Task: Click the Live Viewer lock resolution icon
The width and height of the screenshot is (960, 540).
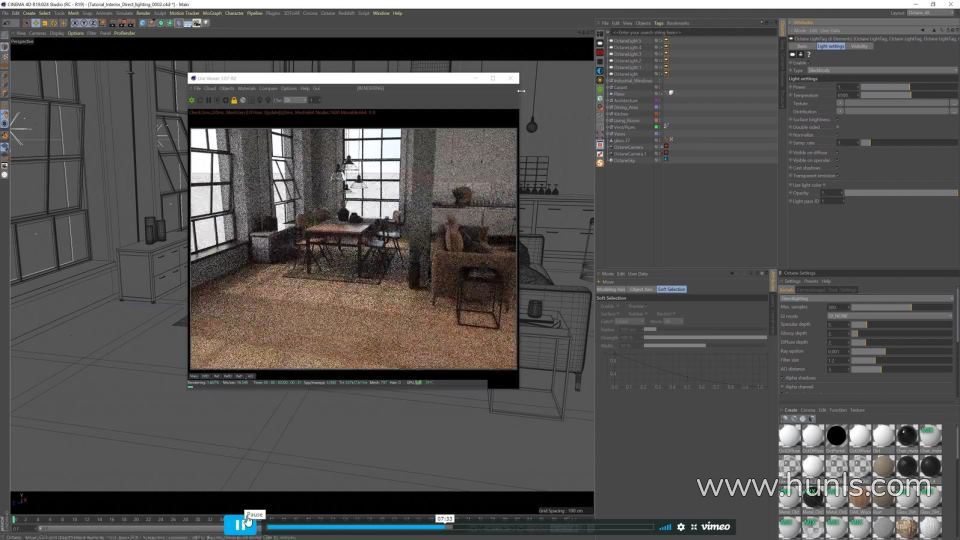Action: click(234, 100)
